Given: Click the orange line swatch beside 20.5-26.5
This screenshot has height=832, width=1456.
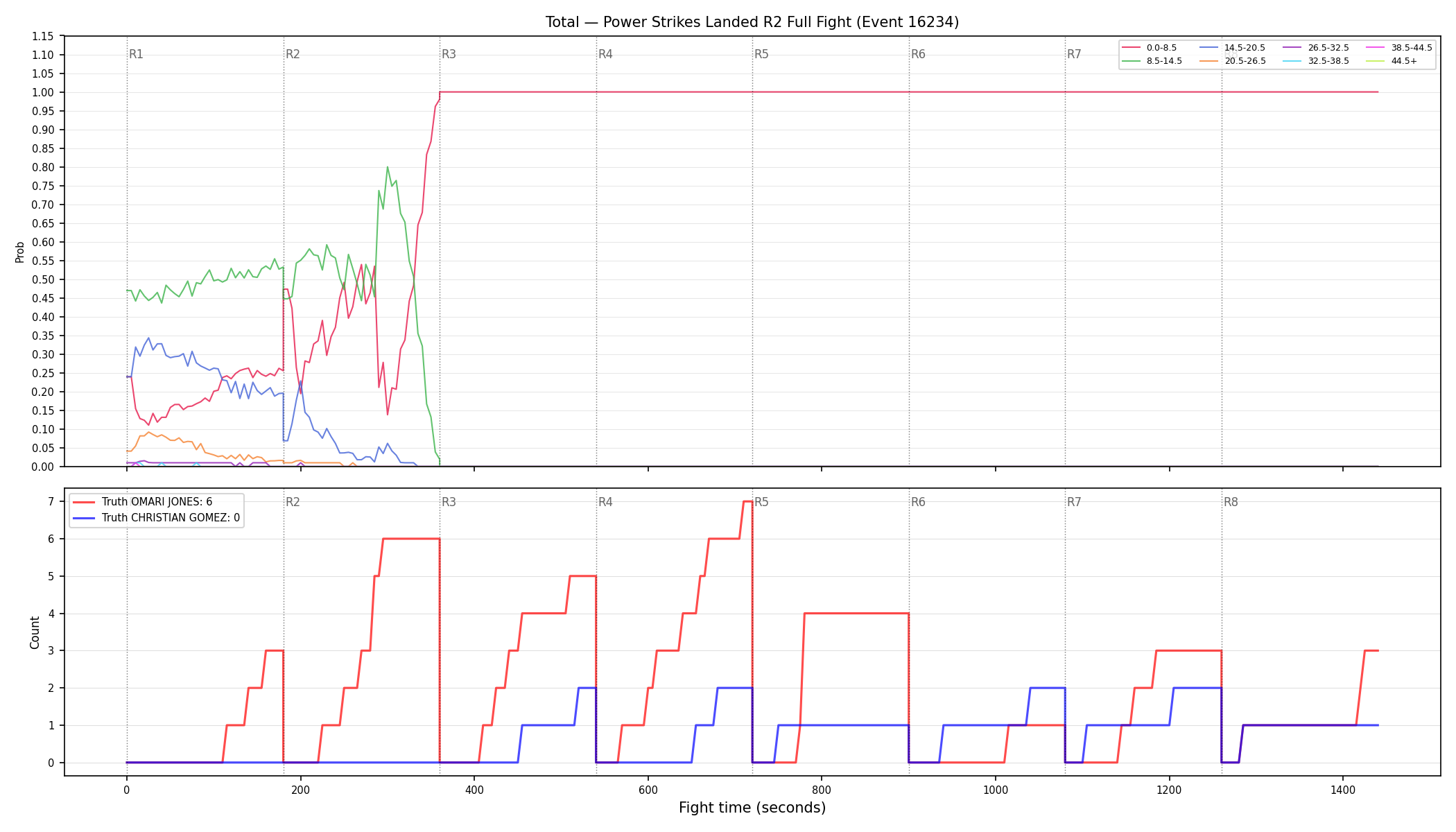Looking at the screenshot, I should (1209, 61).
